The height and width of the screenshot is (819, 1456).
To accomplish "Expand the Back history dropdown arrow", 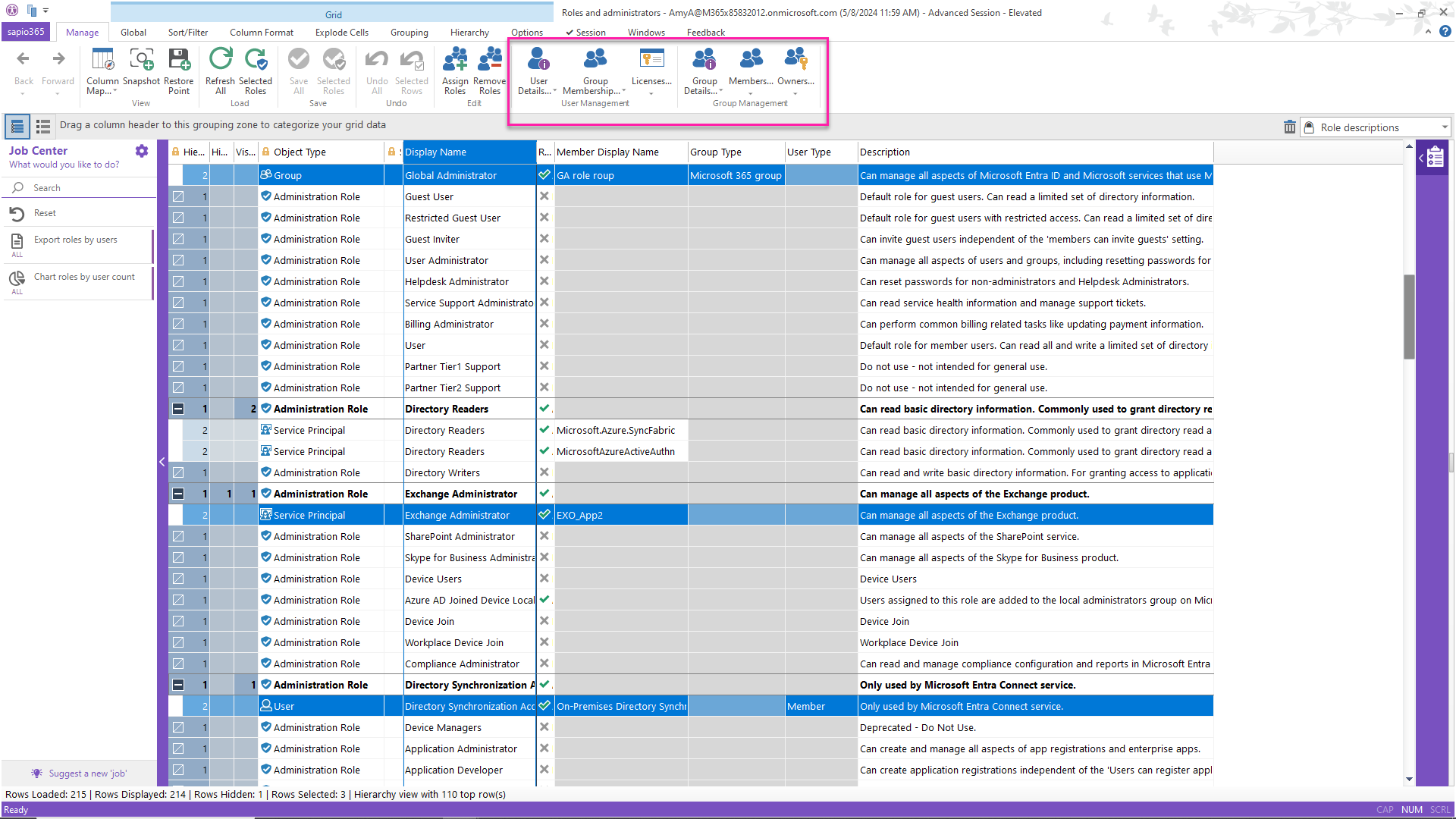I will (24, 94).
